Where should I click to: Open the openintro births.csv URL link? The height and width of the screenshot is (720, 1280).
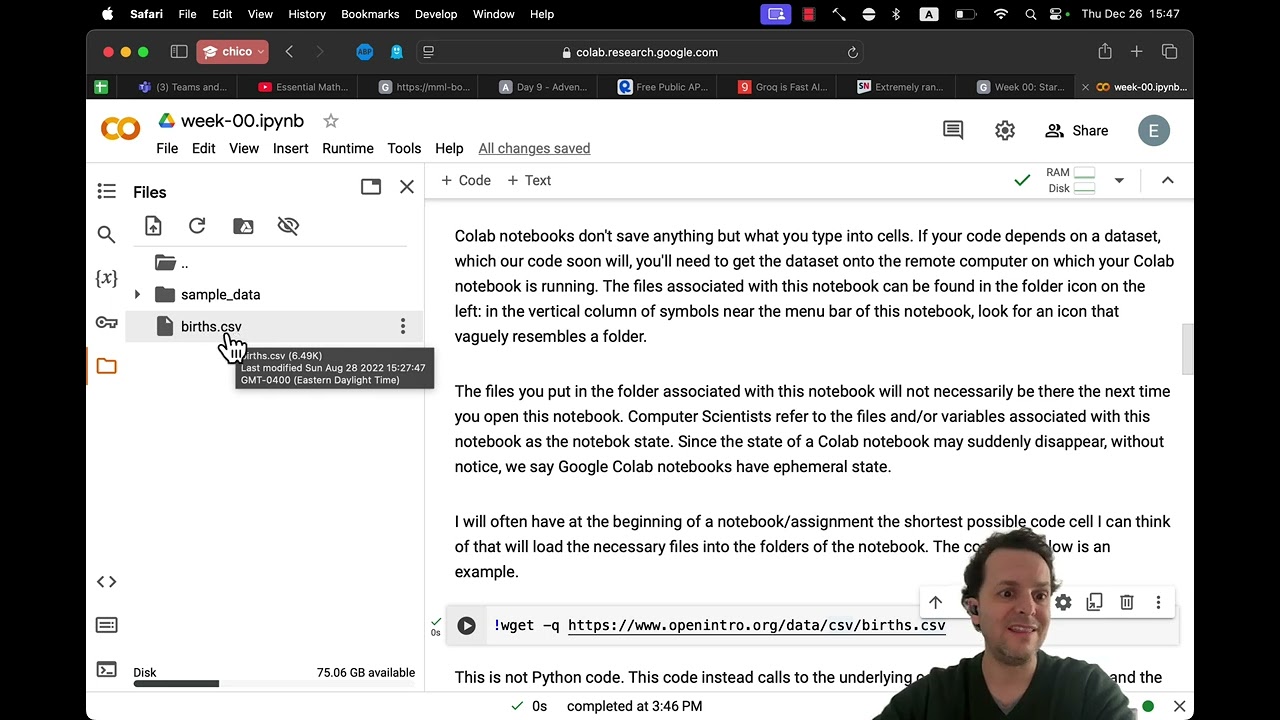(x=757, y=625)
